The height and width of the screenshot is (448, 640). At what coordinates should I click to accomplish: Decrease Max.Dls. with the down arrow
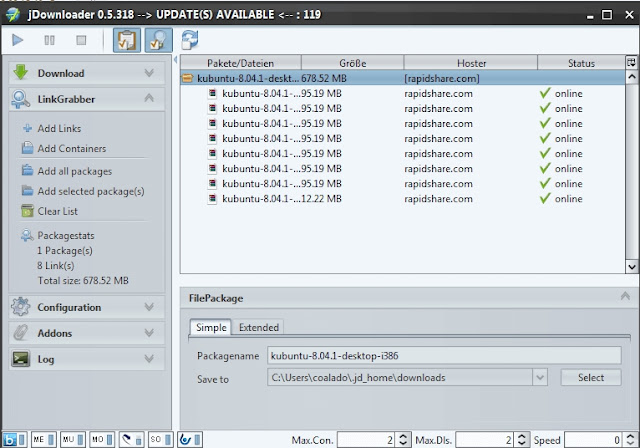click(522, 444)
